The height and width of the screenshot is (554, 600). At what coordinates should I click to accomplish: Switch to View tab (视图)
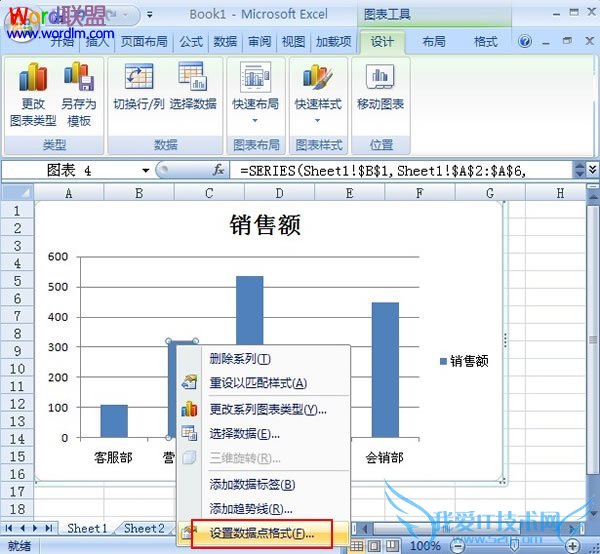coord(293,41)
